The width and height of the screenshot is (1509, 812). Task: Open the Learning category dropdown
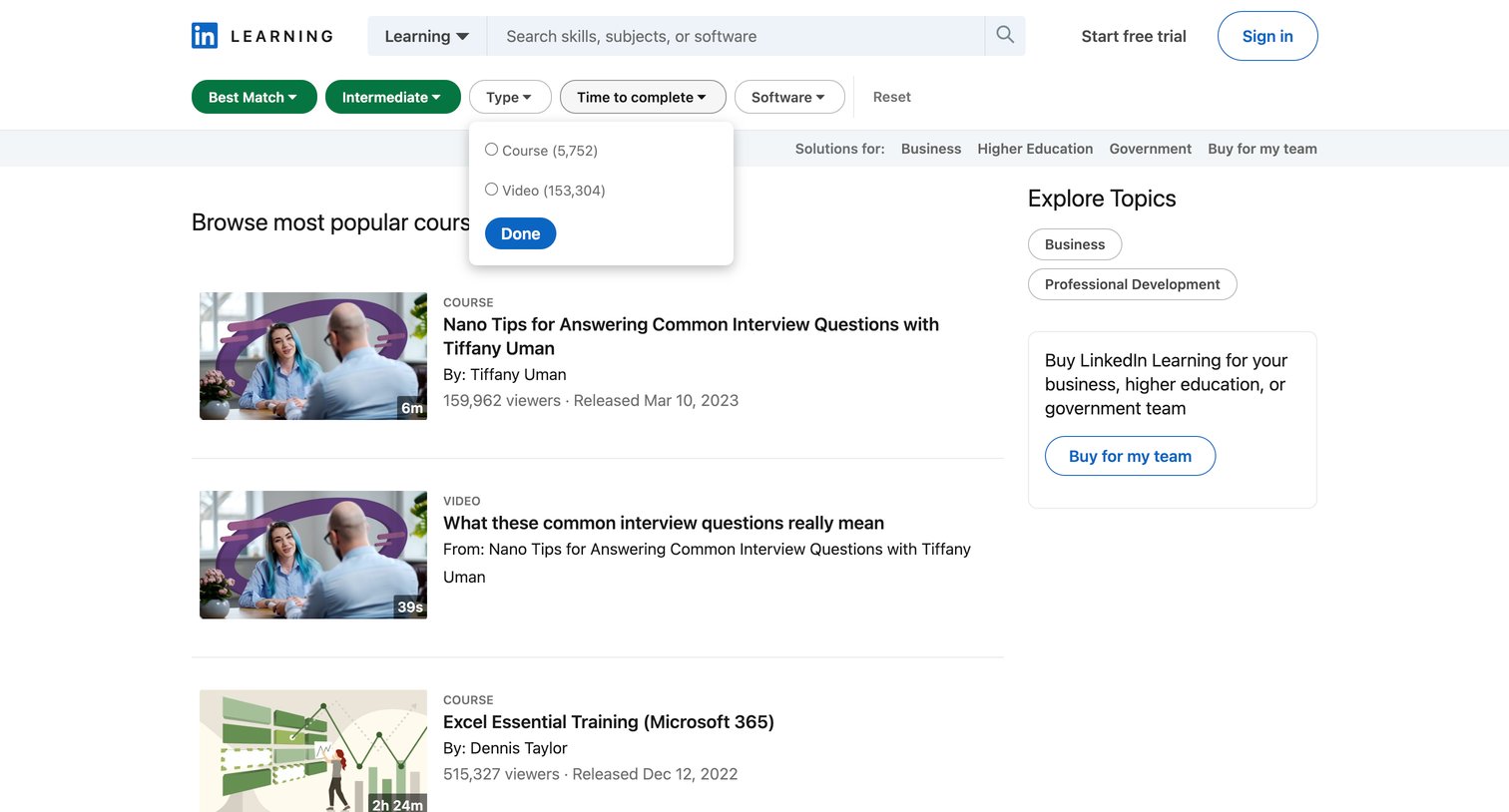tap(427, 36)
